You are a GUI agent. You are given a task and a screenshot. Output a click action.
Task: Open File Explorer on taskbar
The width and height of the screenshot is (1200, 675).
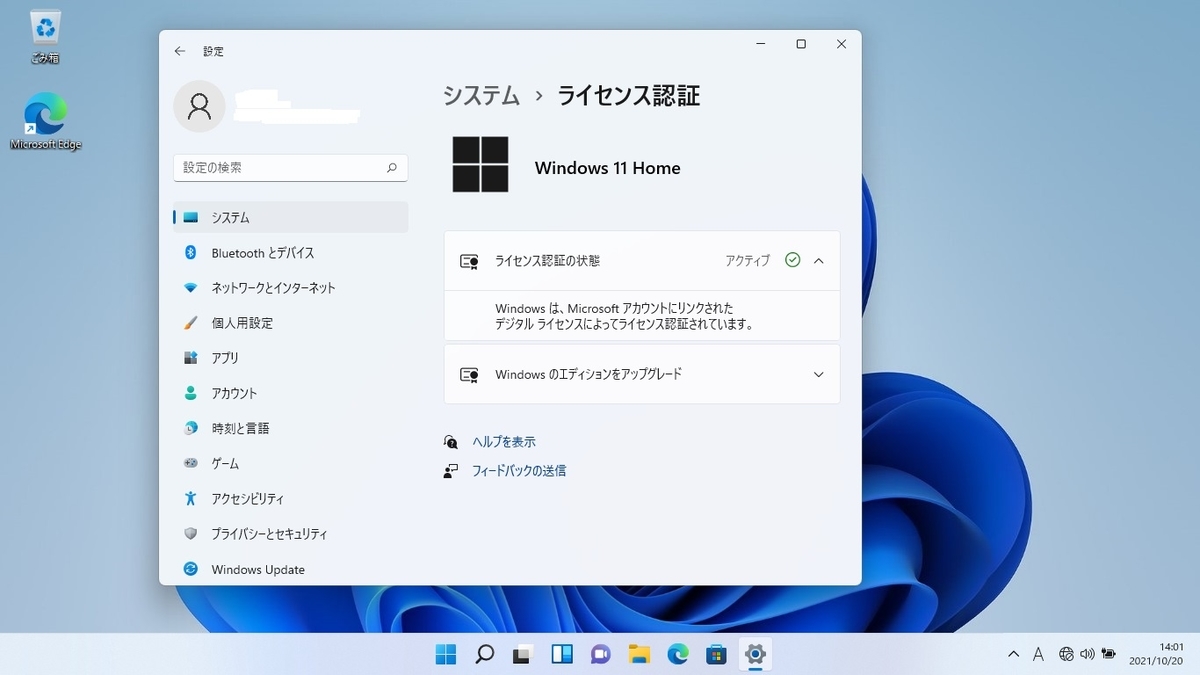pyautogui.click(x=639, y=654)
